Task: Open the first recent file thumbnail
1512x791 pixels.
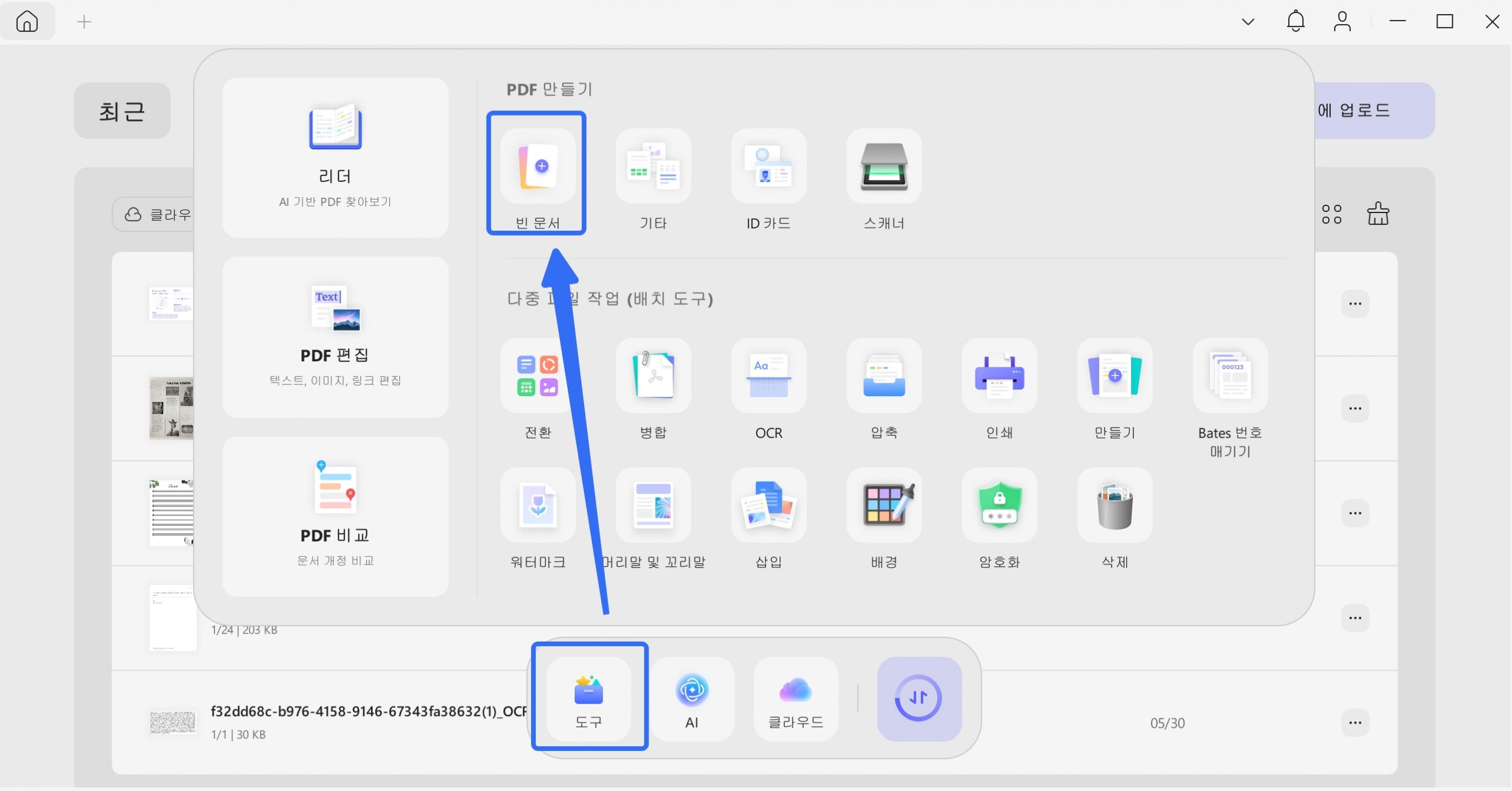Action: pos(171,304)
